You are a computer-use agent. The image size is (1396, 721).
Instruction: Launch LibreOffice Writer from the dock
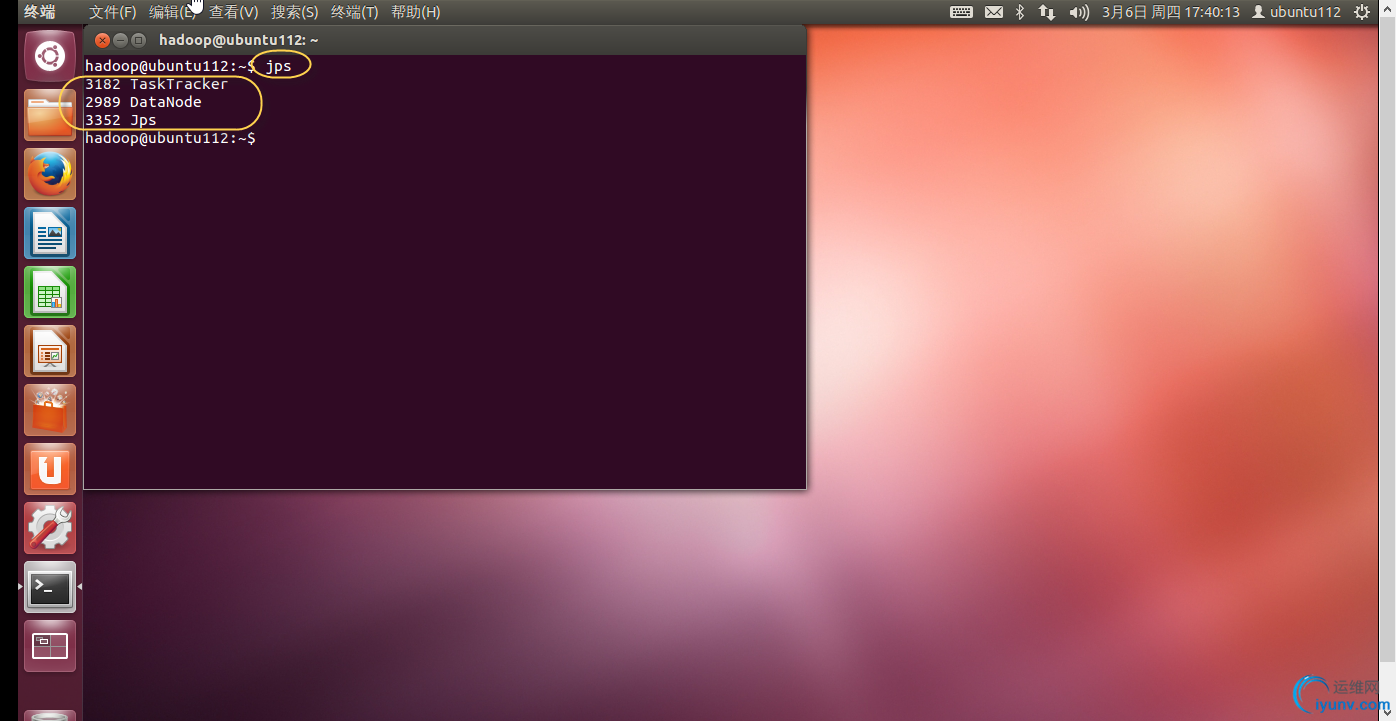(49, 233)
